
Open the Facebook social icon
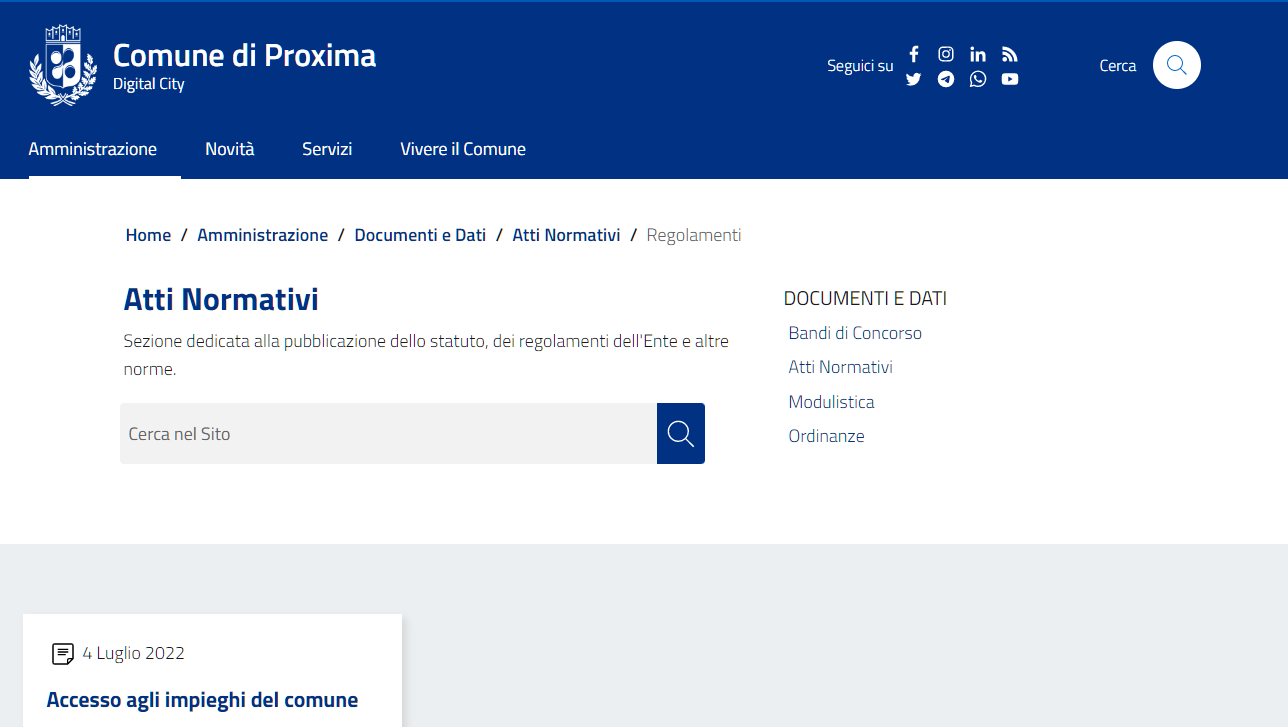tap(913, 54)
